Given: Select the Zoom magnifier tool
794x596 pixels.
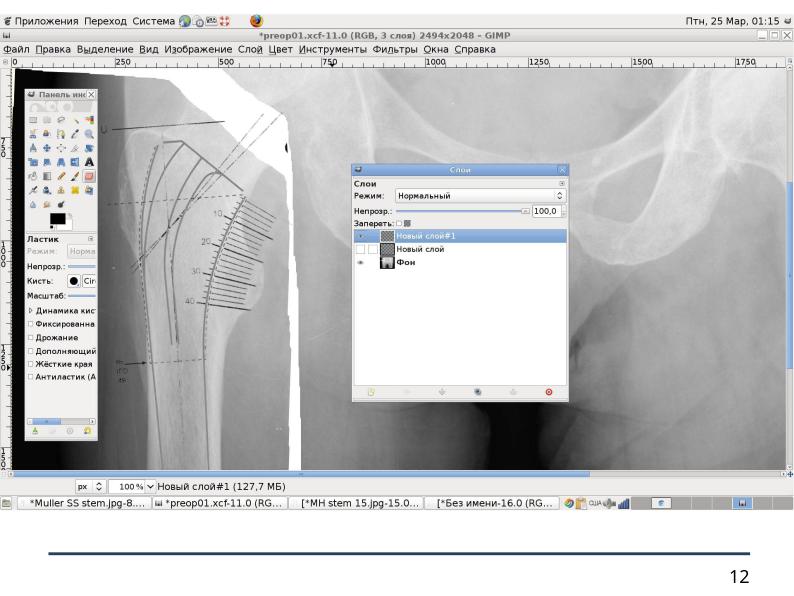Looking at the screenshot, I should (x=89, y=133).
